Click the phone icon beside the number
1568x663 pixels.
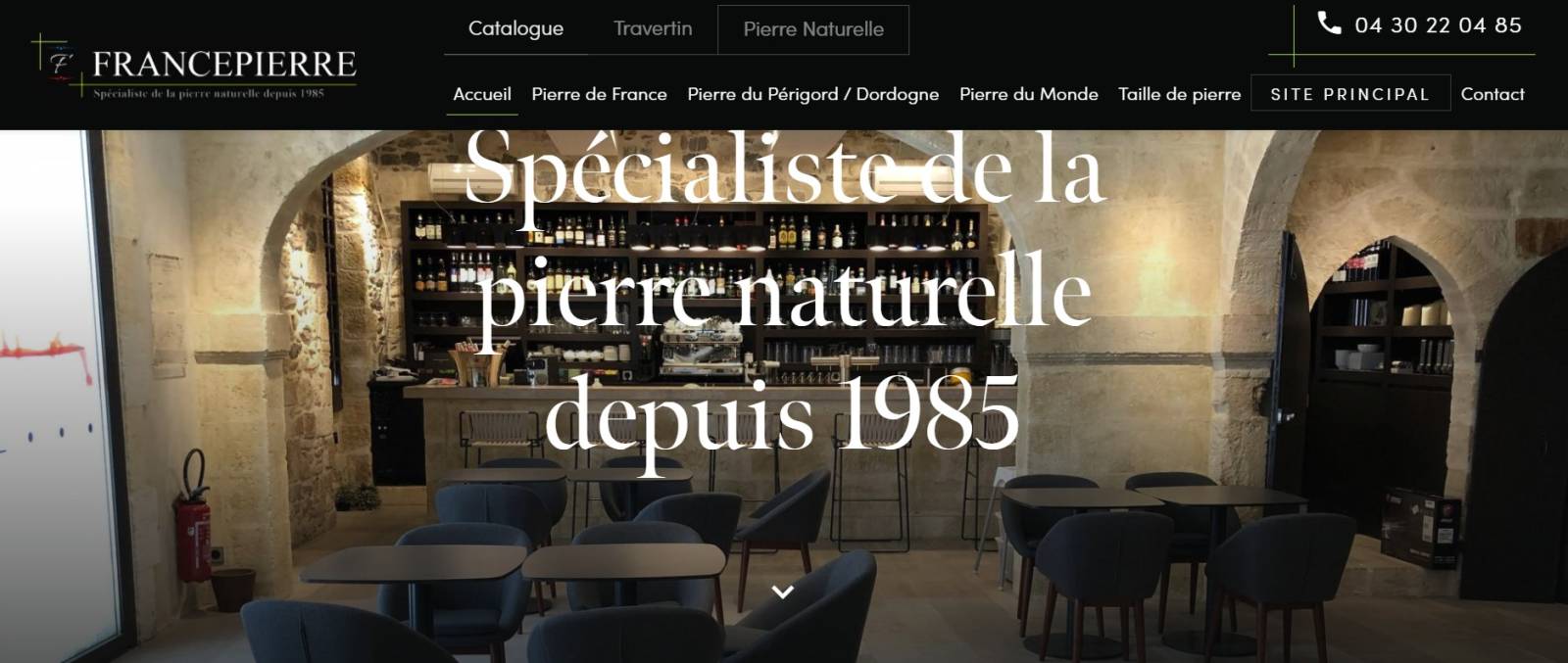point(1329,24)
